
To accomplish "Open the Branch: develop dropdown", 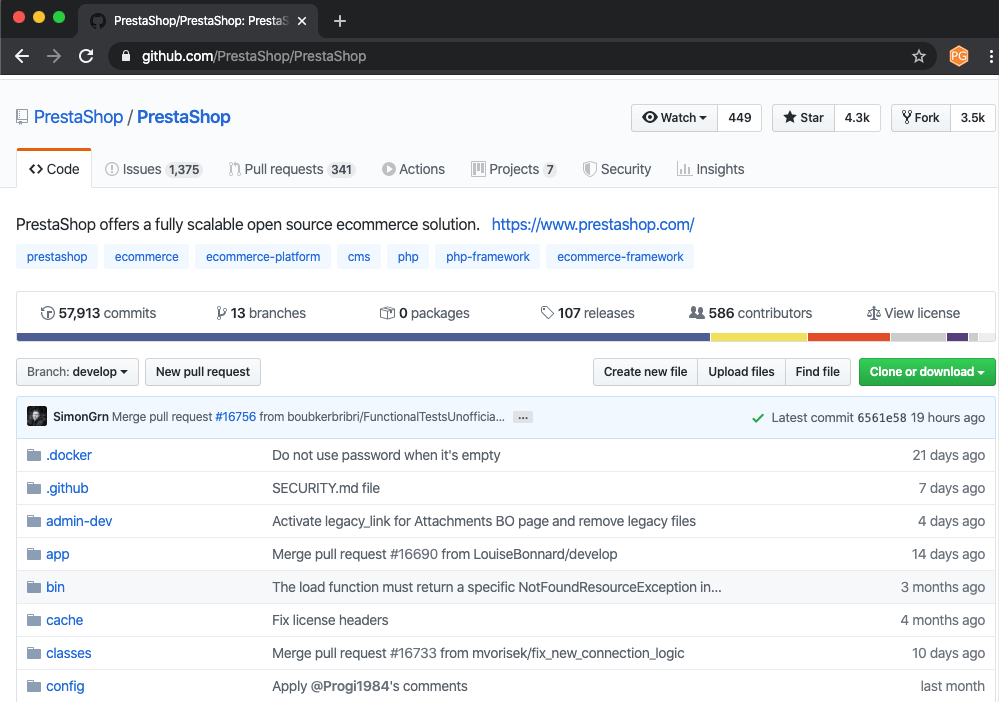I will pyautogui.click(x=77, y=371).
